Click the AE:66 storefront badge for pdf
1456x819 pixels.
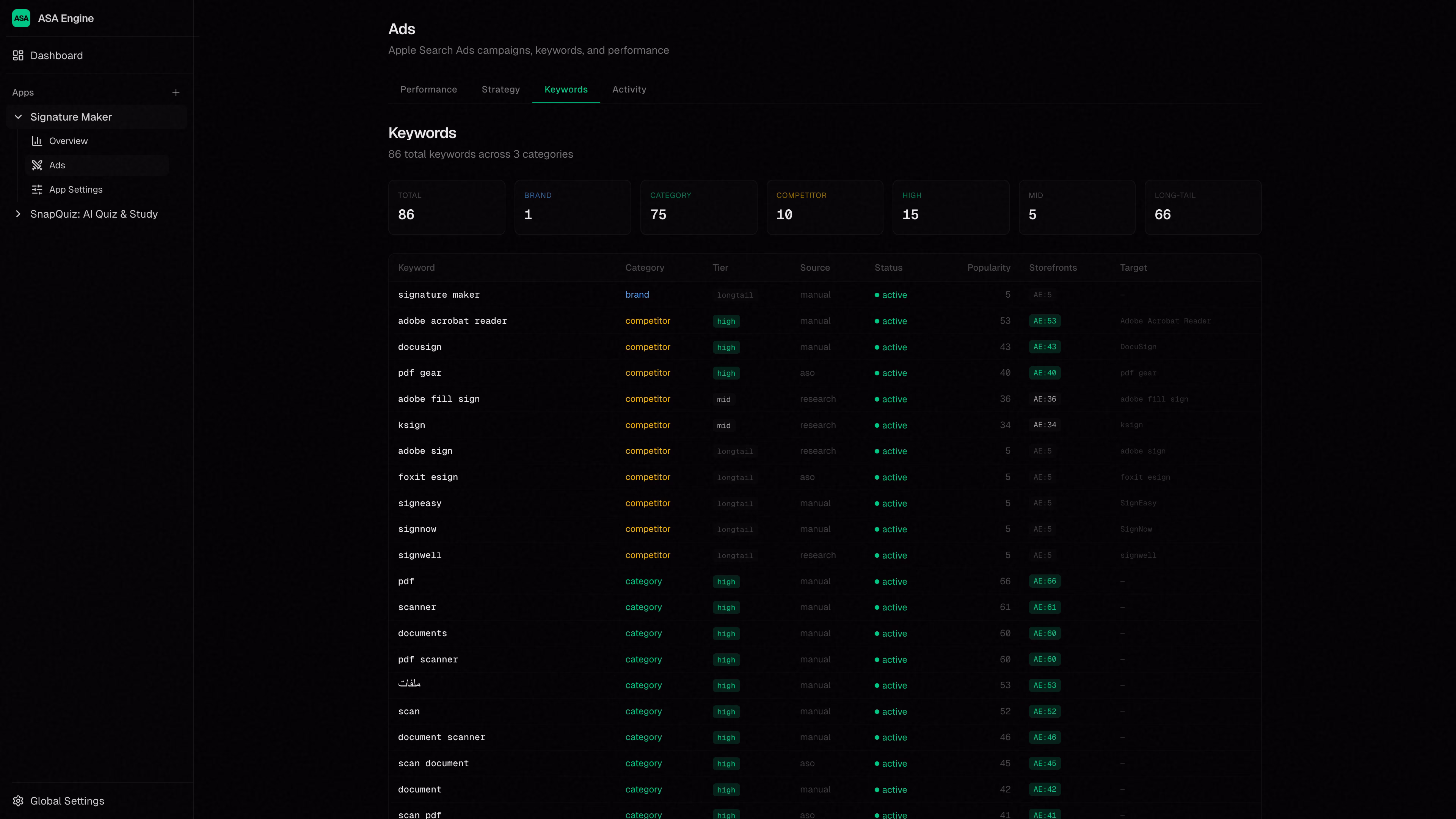pos(1045,581)
